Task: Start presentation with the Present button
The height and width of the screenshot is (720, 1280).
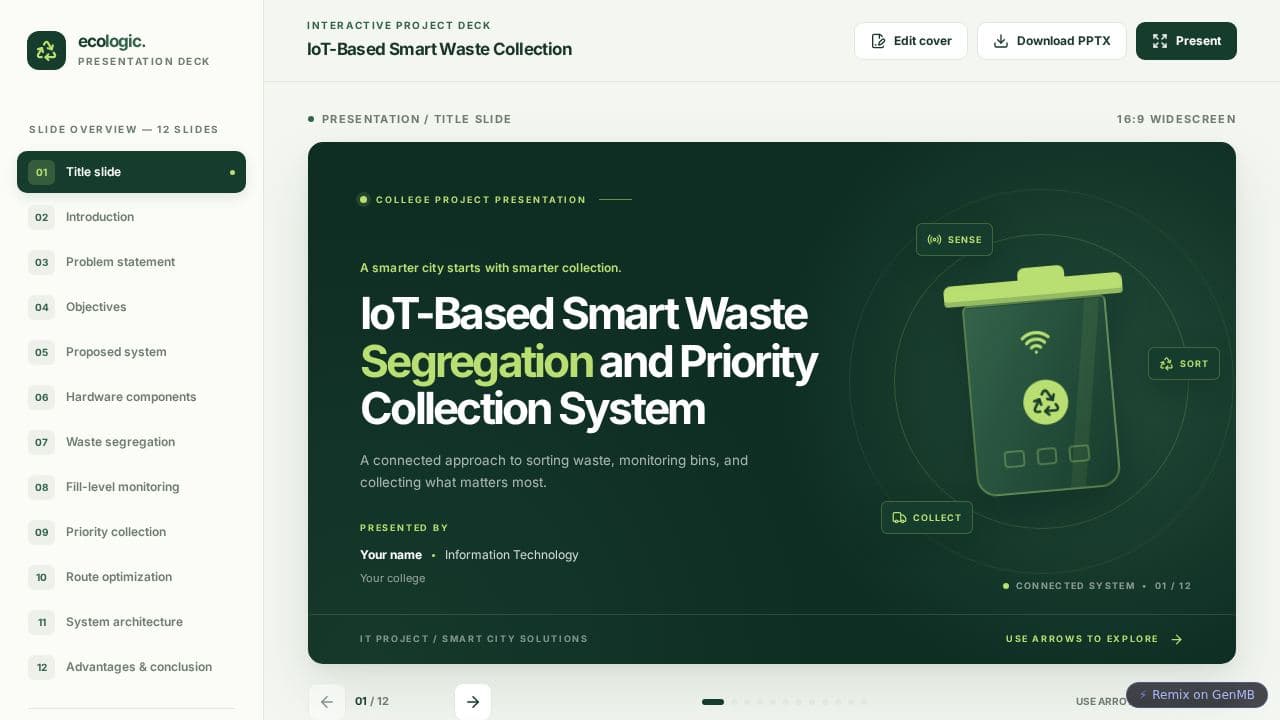Action: 1186,41
